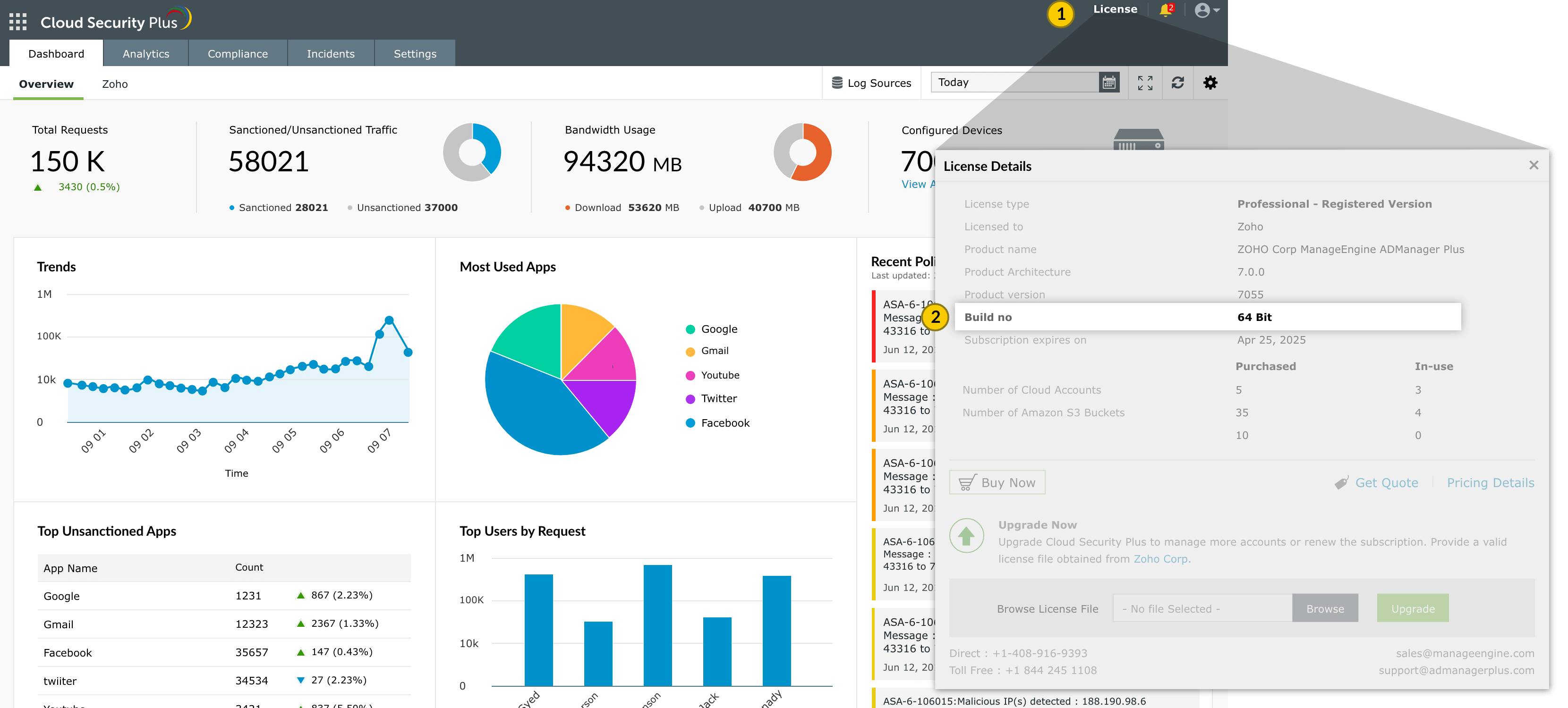Toggle Youtube legend color swatch

[690, 375]
